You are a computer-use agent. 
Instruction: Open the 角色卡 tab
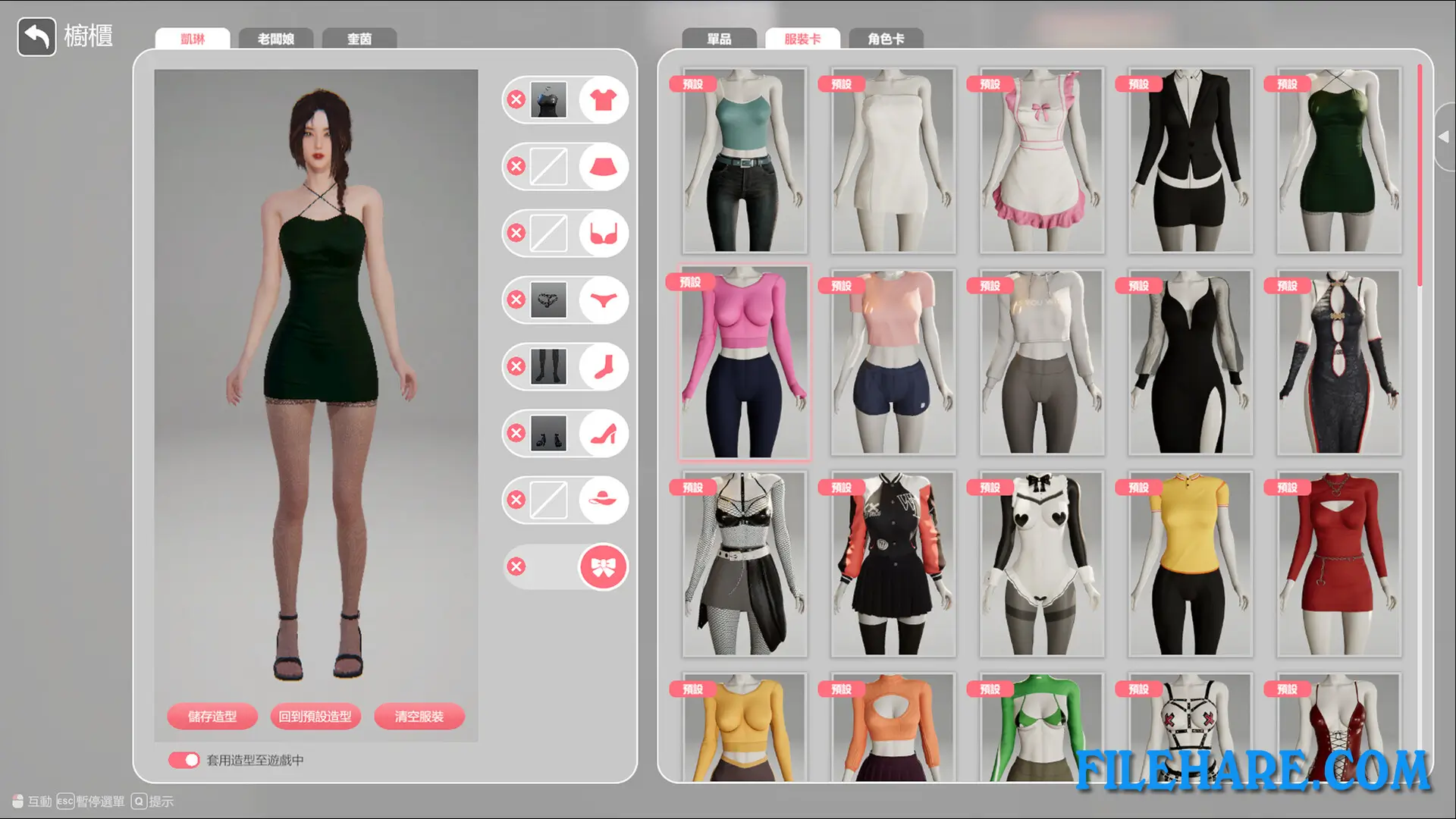[886, 38]
